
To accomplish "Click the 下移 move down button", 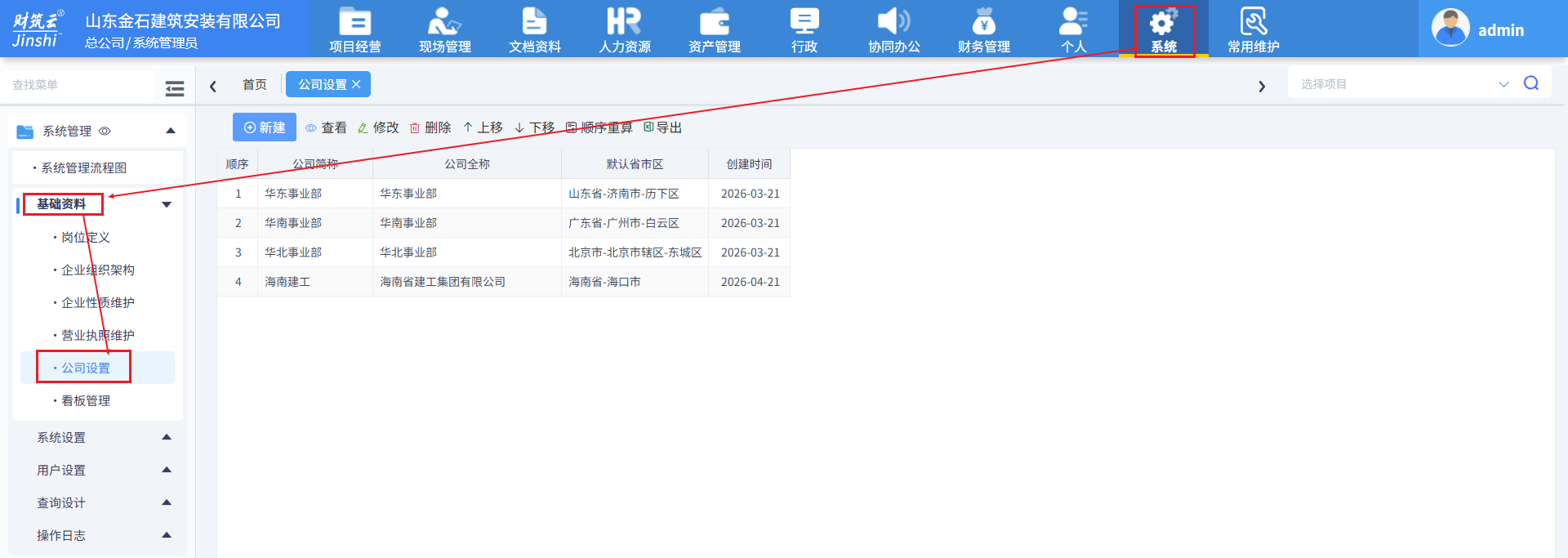I will click(x=535, y=127).
